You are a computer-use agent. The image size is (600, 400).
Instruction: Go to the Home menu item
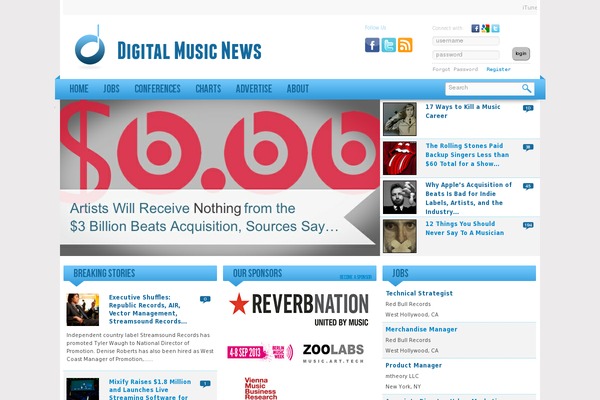coord(79,89)
